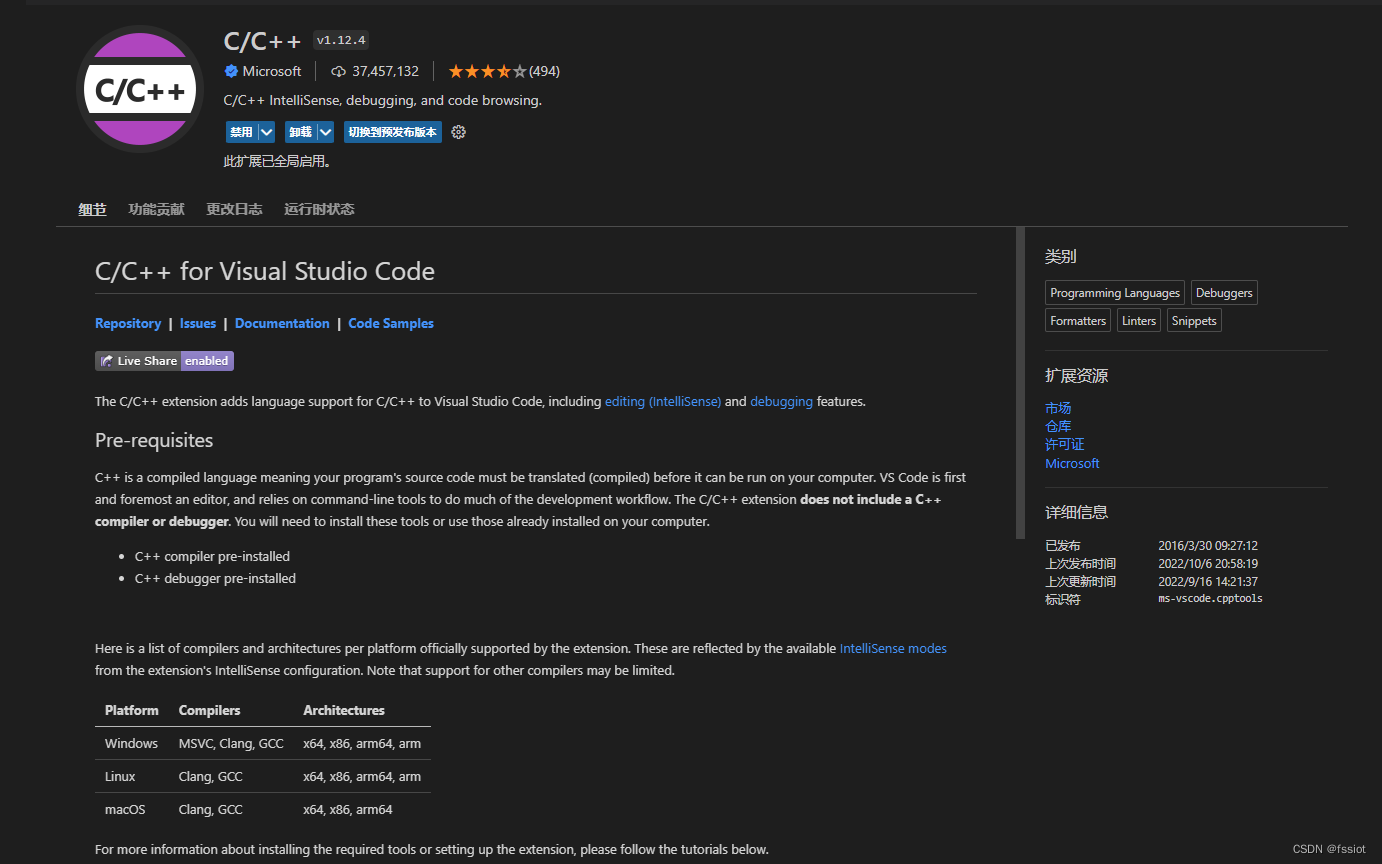Open the Microsoft resource link in sidebar
This screenshot has height=864, width=1382.
(1072, 463)
